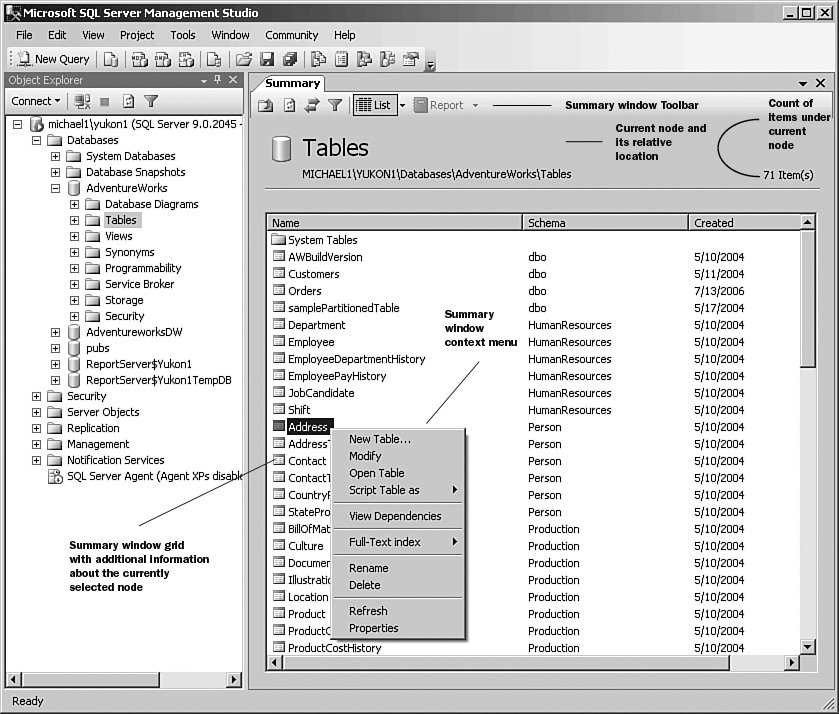Open the Community menu
The height and width of the screenshot is (714, 839).
(292, 35)
